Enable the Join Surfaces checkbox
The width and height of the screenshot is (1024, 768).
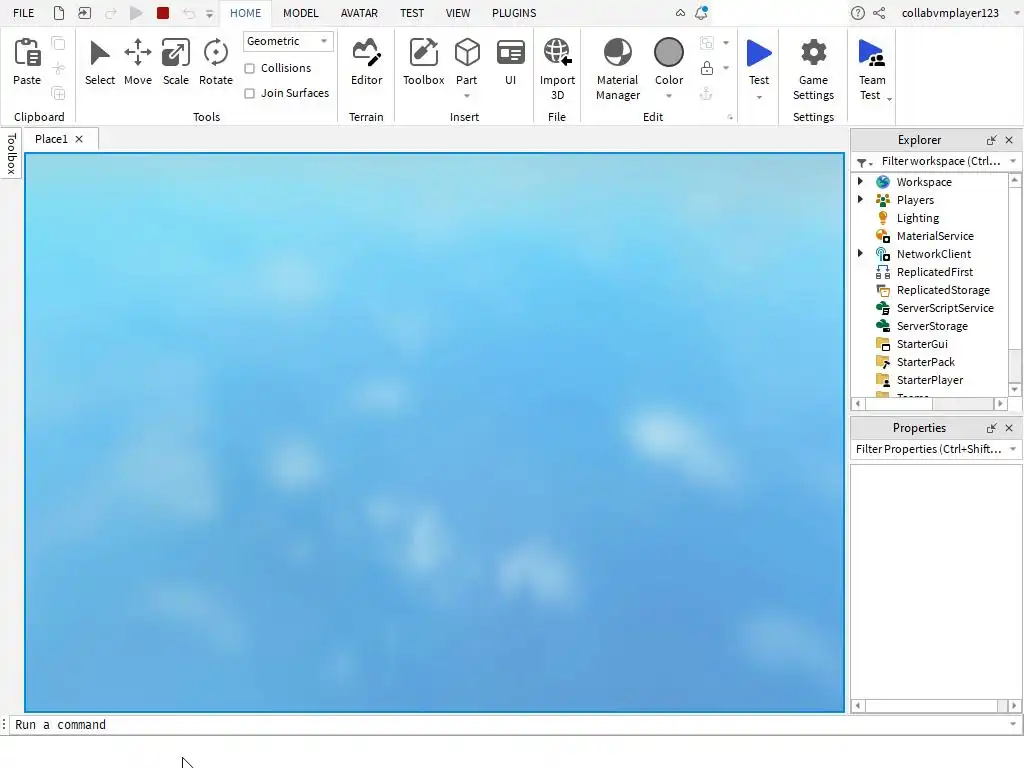pyautogui.click(x=249, y=93)
